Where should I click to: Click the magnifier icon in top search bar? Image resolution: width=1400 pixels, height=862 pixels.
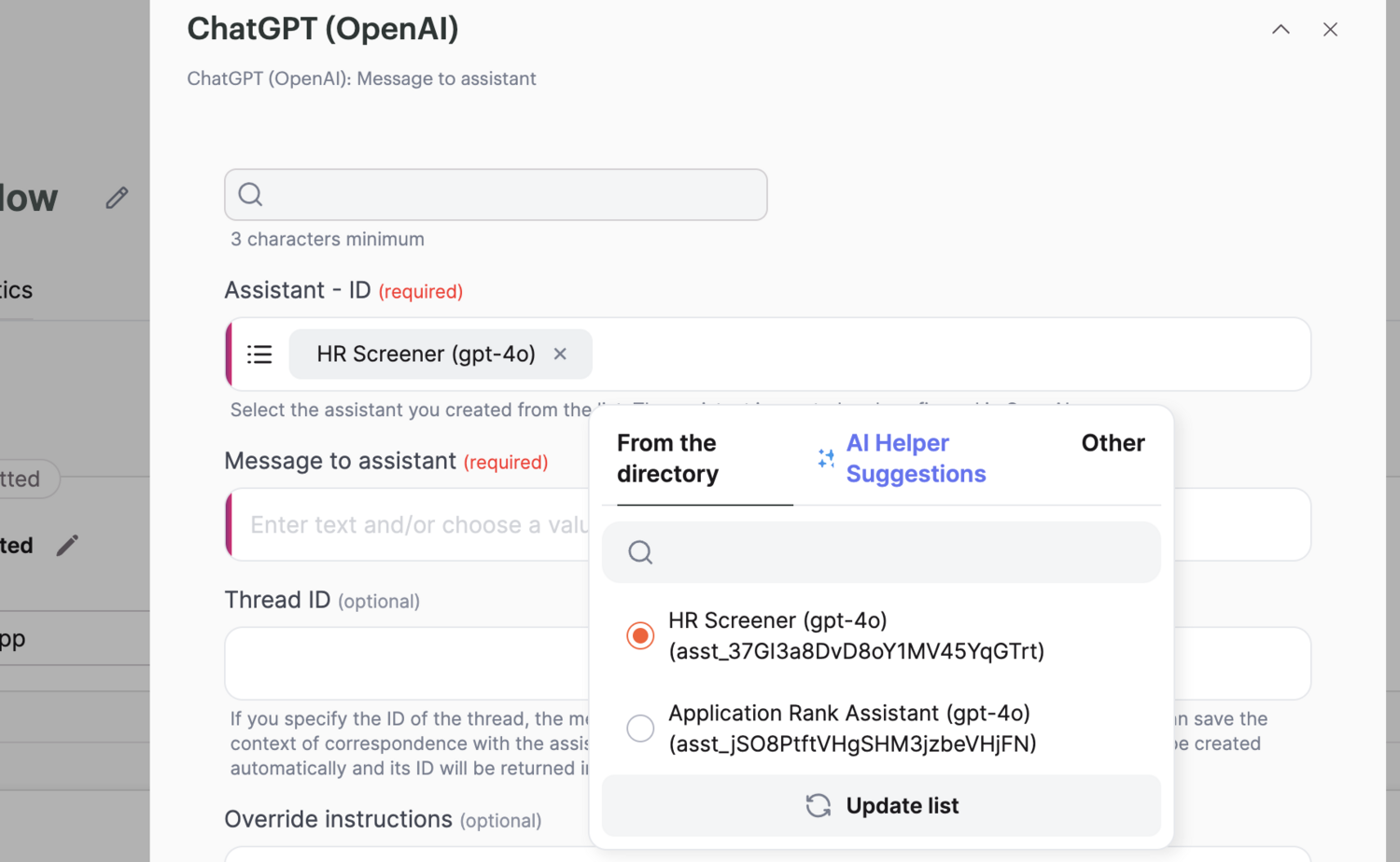(x=250, y=194)
